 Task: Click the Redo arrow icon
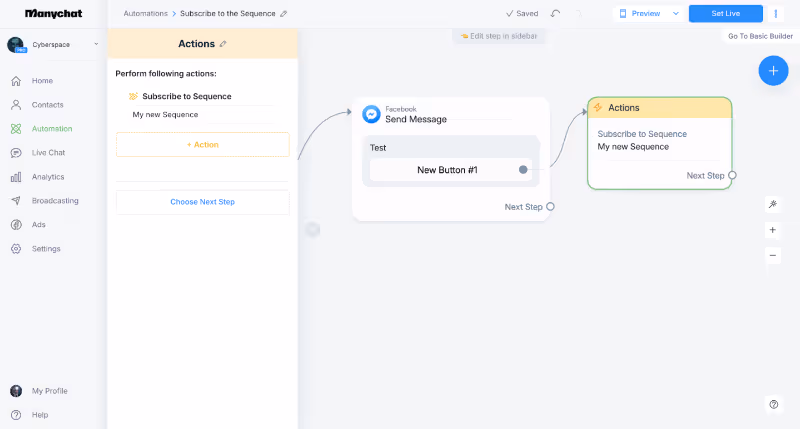point(578,14)
